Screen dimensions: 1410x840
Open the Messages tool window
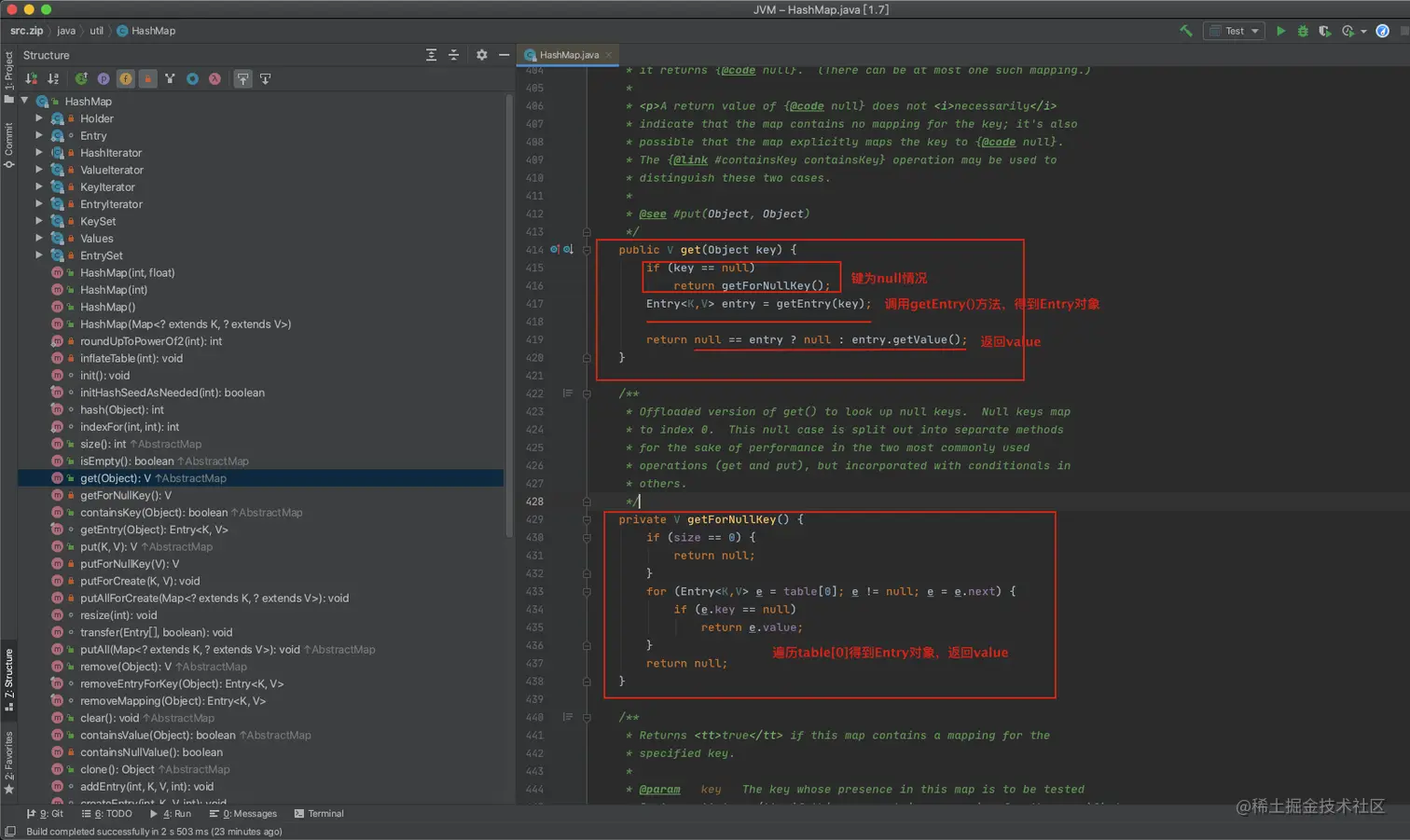[x=243, y=813]
